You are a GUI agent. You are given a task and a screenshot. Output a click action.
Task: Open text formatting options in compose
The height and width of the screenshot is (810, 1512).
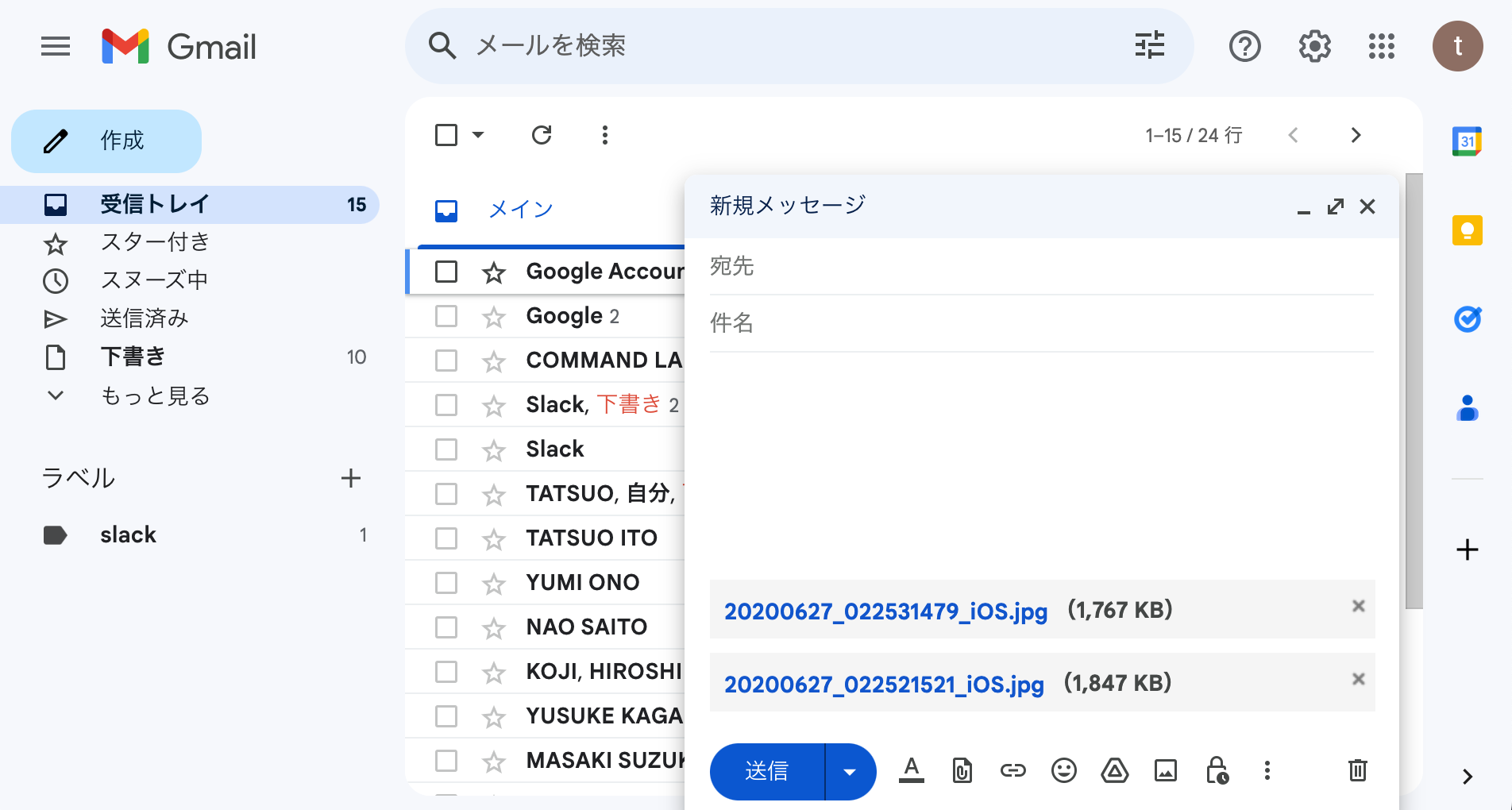(x=911, y=770)
